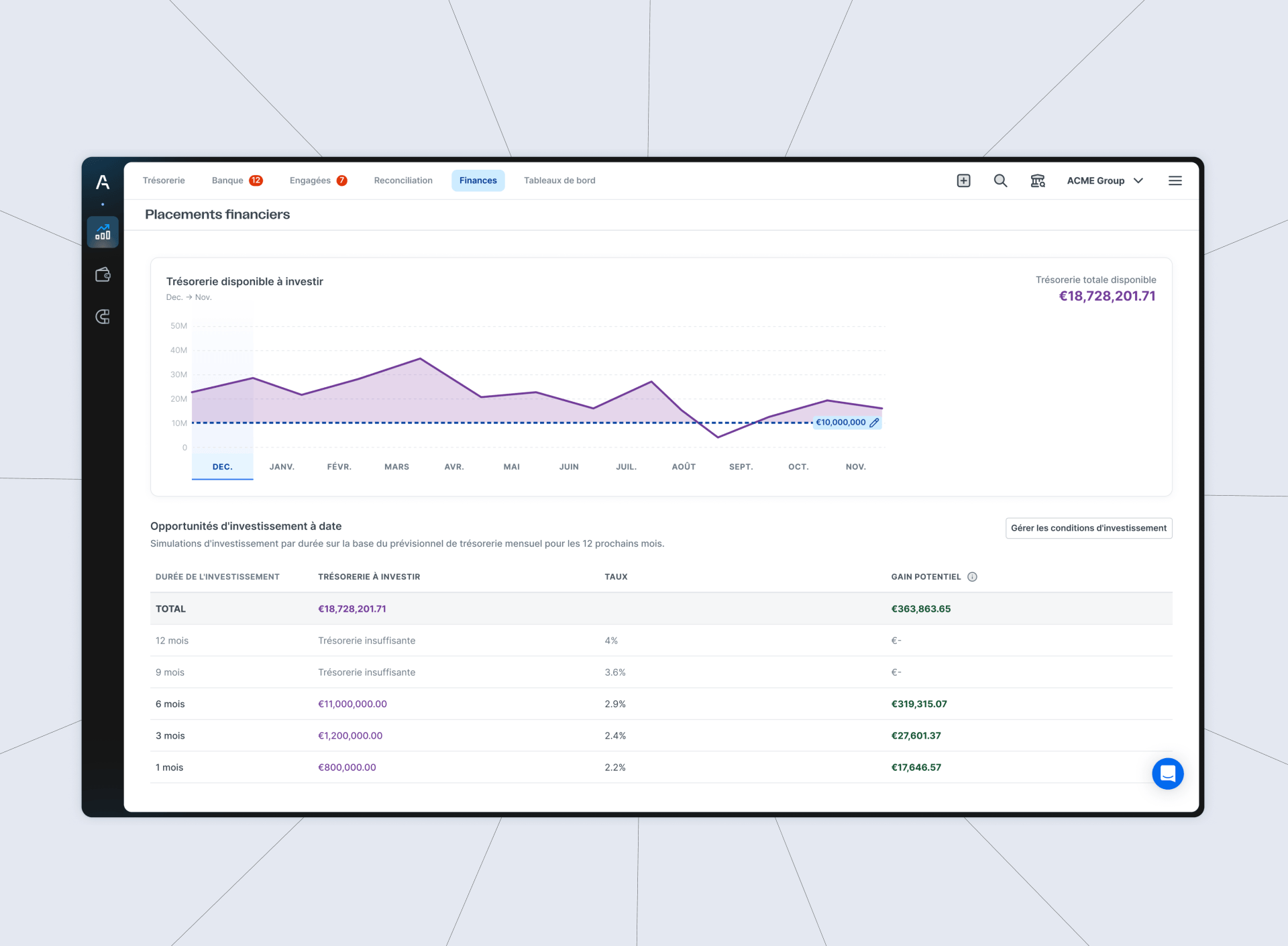Image resolution: width=1288 pixels, height=946 pixels.
Task: Open the Banque tab with 12 badge
Action: 237,180
